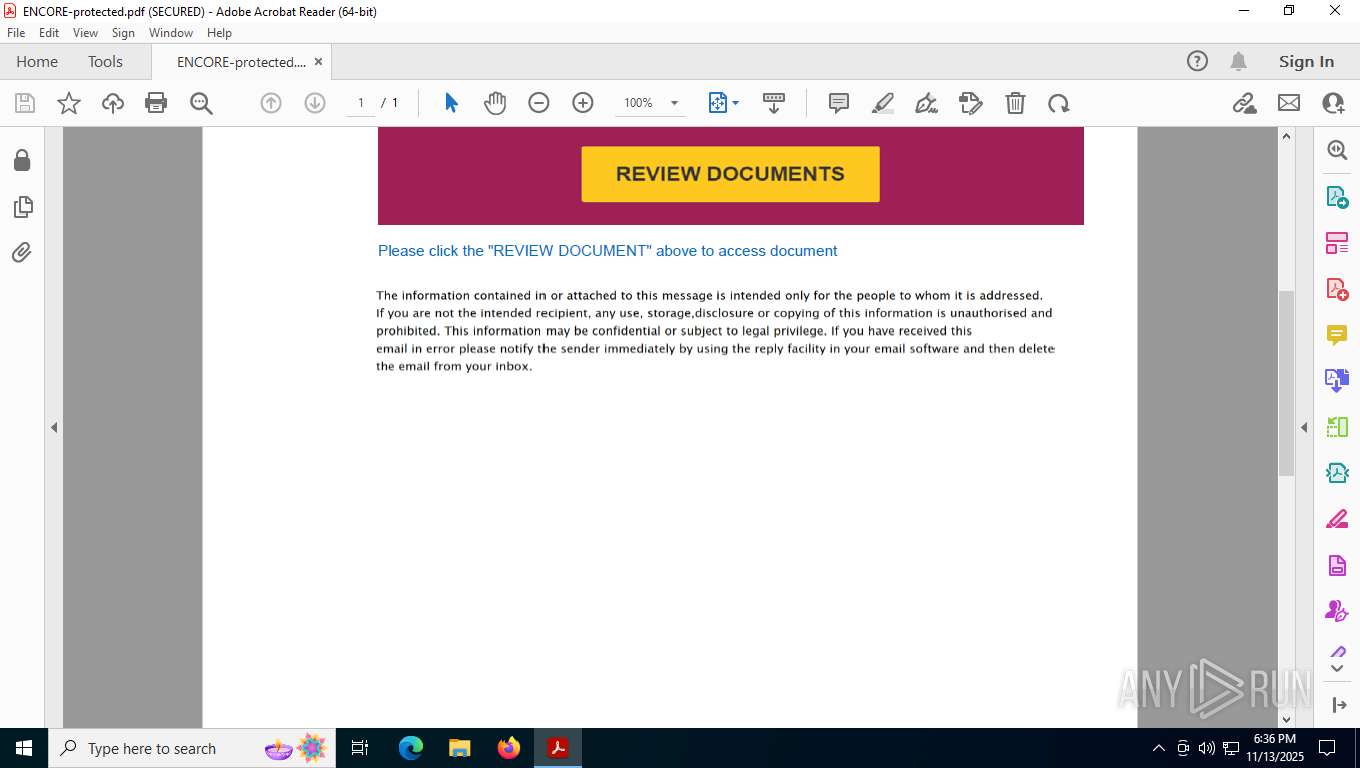1360x768 pixels.
Task: Show more tools chevron in right pane
Action: (x=1338, y=668)
